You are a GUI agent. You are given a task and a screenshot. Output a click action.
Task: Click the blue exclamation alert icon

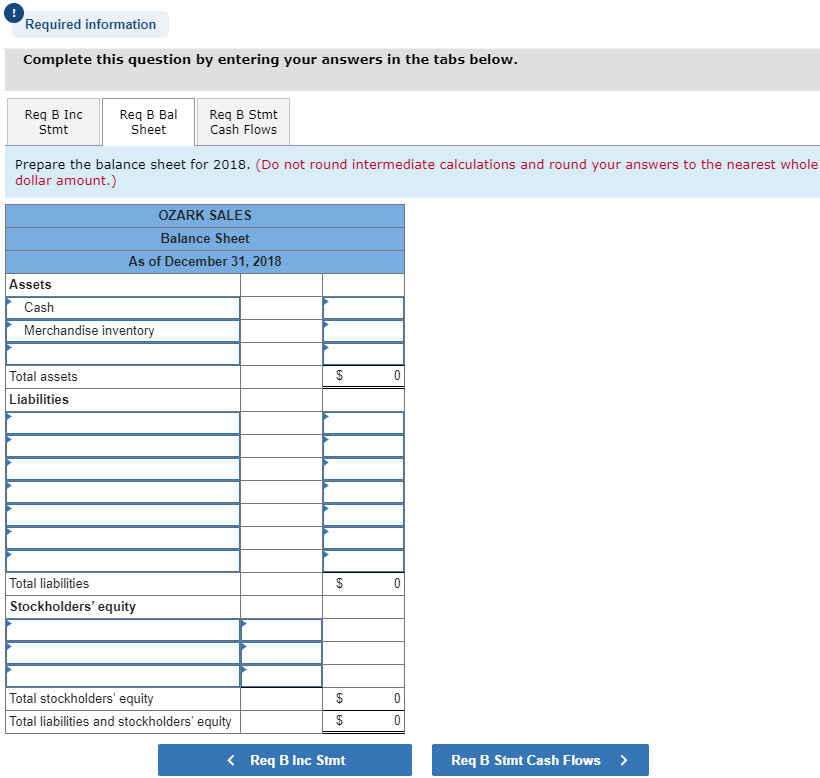tap(12, 12)
